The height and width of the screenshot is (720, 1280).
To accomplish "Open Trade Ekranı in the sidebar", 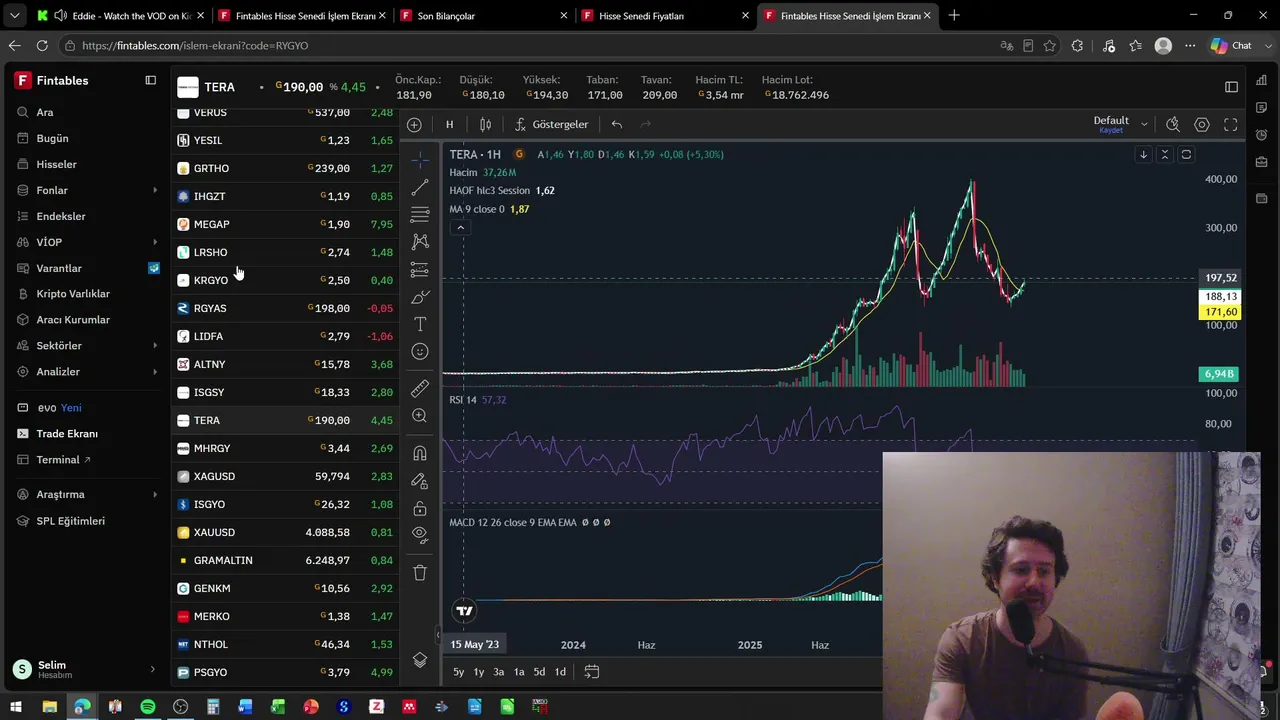I will click(x=67, y=434).
